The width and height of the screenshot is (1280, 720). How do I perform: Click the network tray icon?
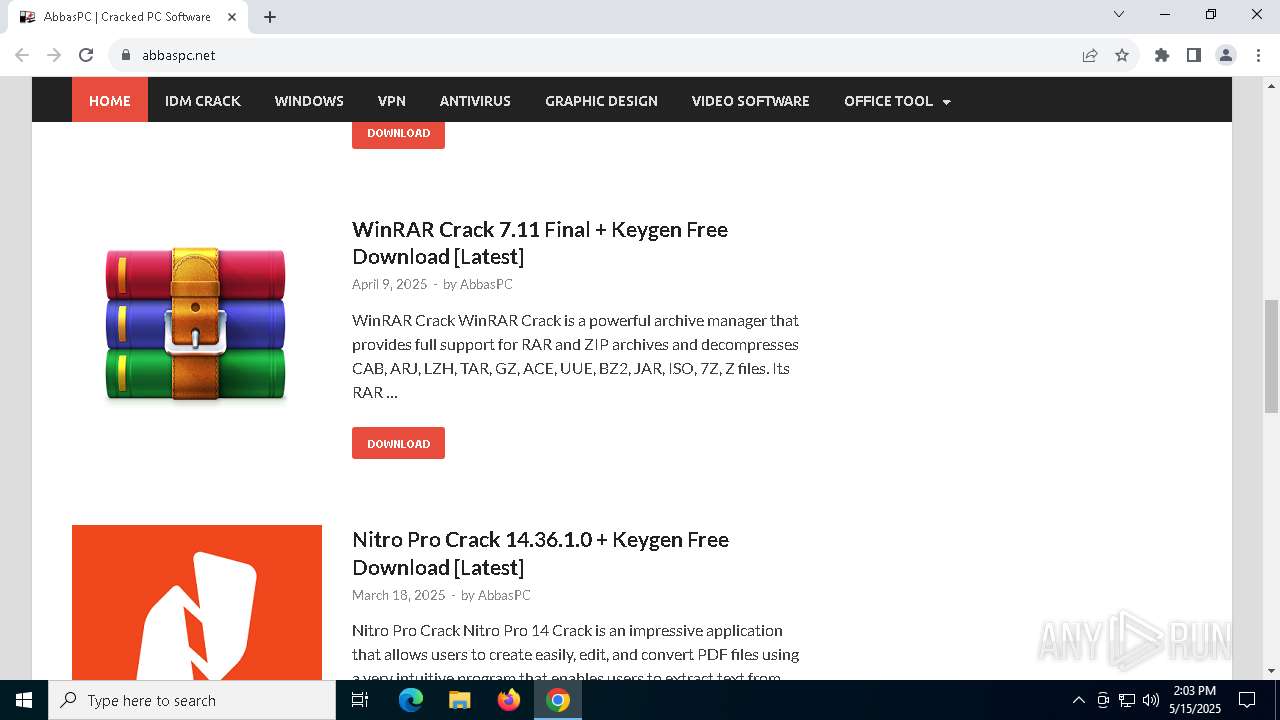point(1127,700)
